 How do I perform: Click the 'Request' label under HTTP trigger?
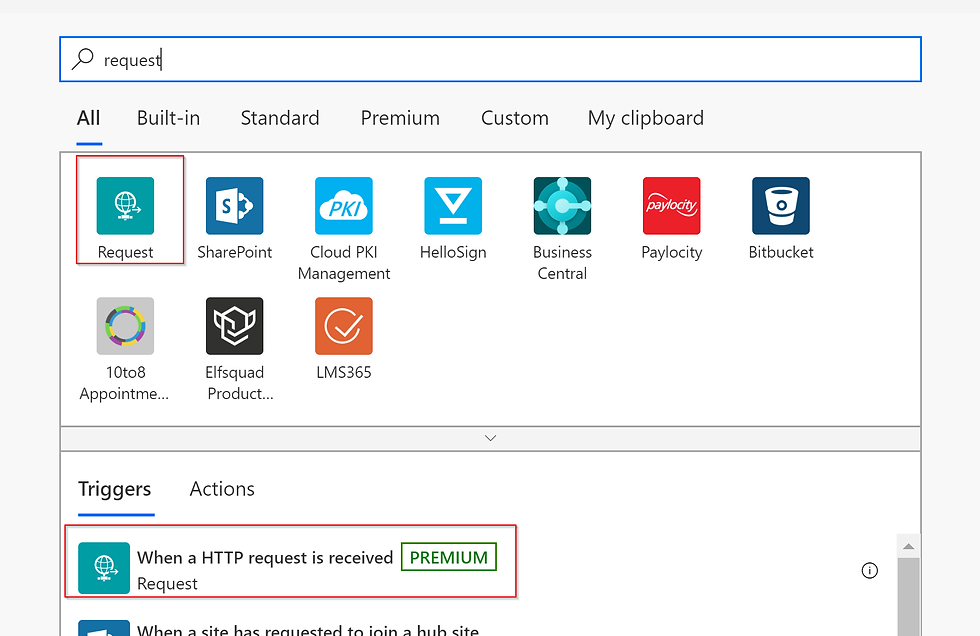click(167, 584)
